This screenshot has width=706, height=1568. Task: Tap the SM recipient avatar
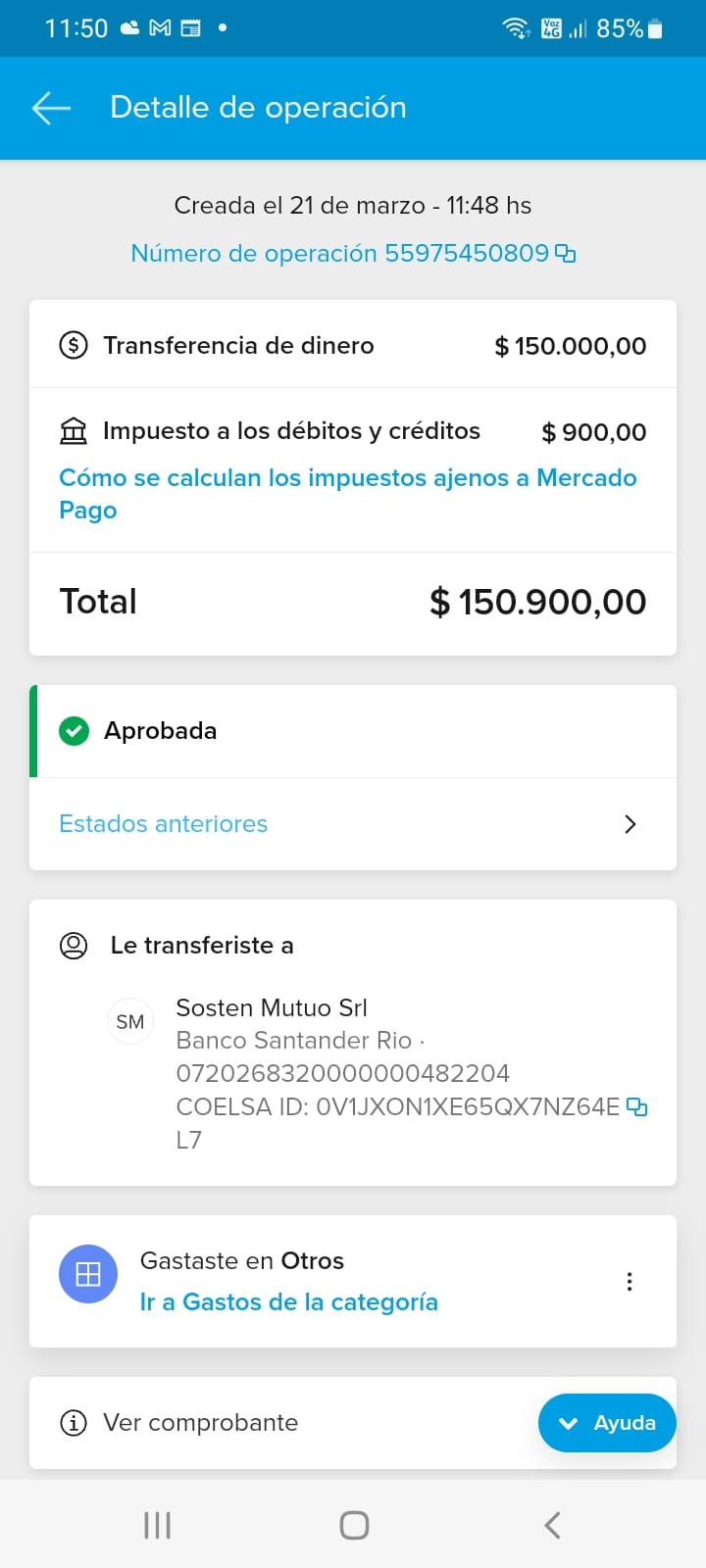[130, 1022]
